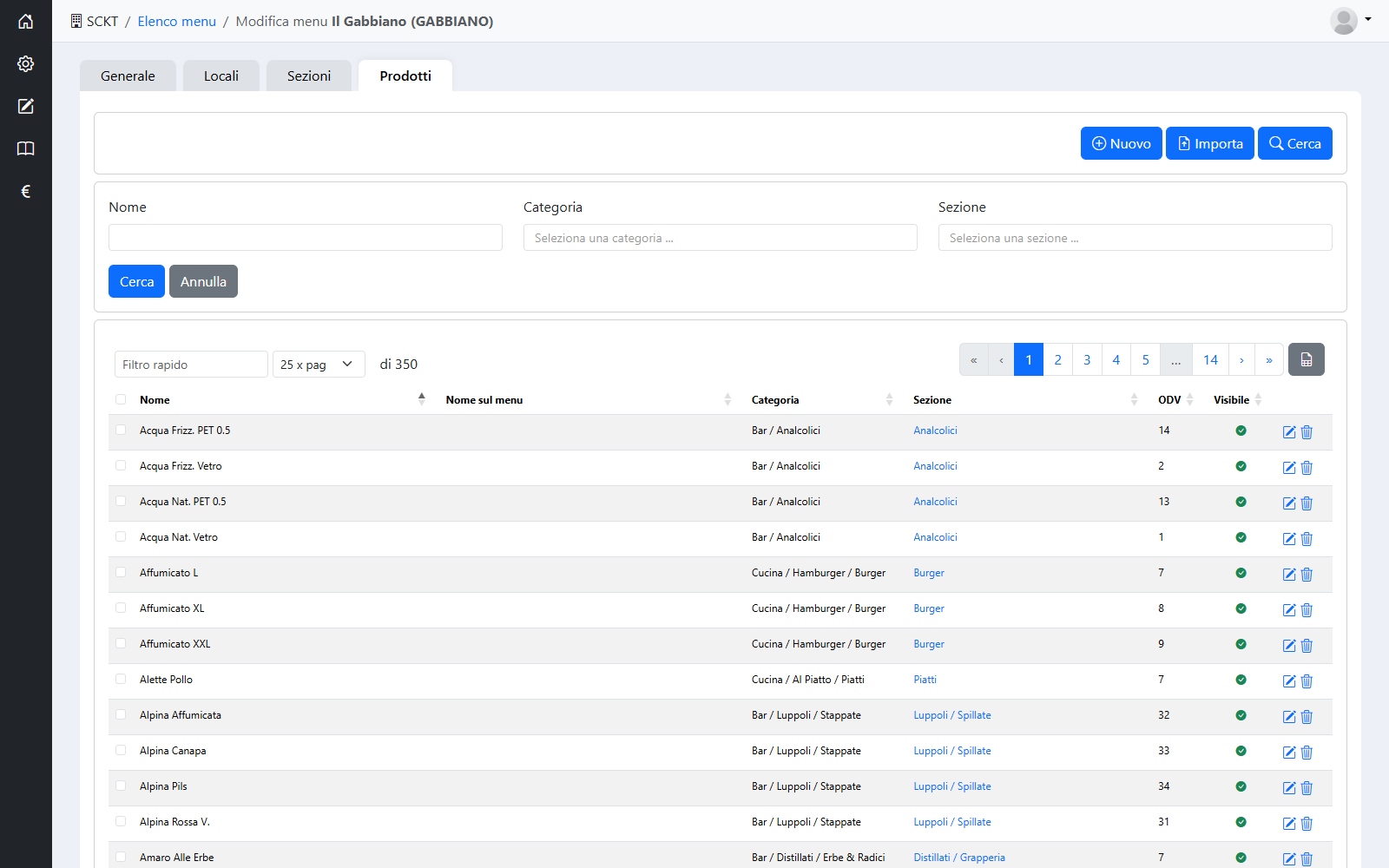Image resolution: width=1389 pixels, height=868 pixels.
Task: Switch to the Locali tab
Action: click(x=221, y=76)
